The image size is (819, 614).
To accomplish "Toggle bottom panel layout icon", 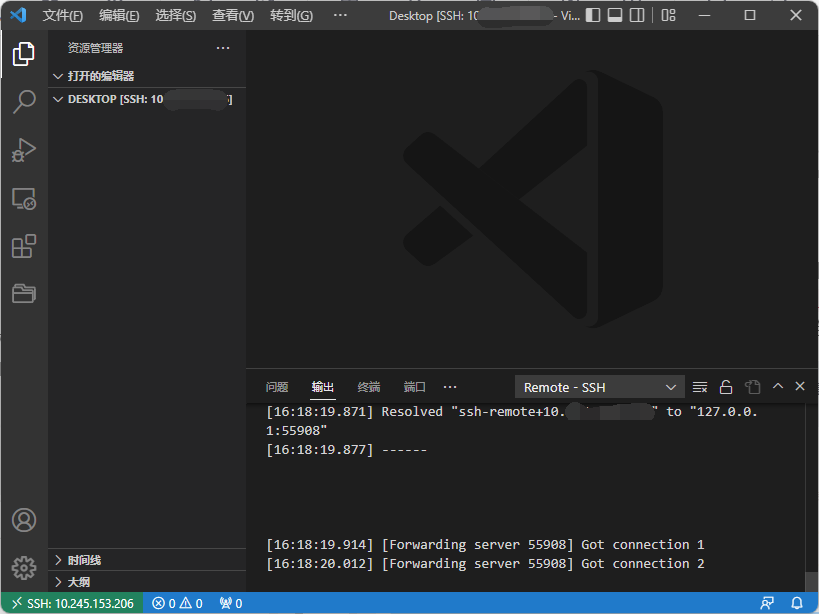I will [615, 16].
